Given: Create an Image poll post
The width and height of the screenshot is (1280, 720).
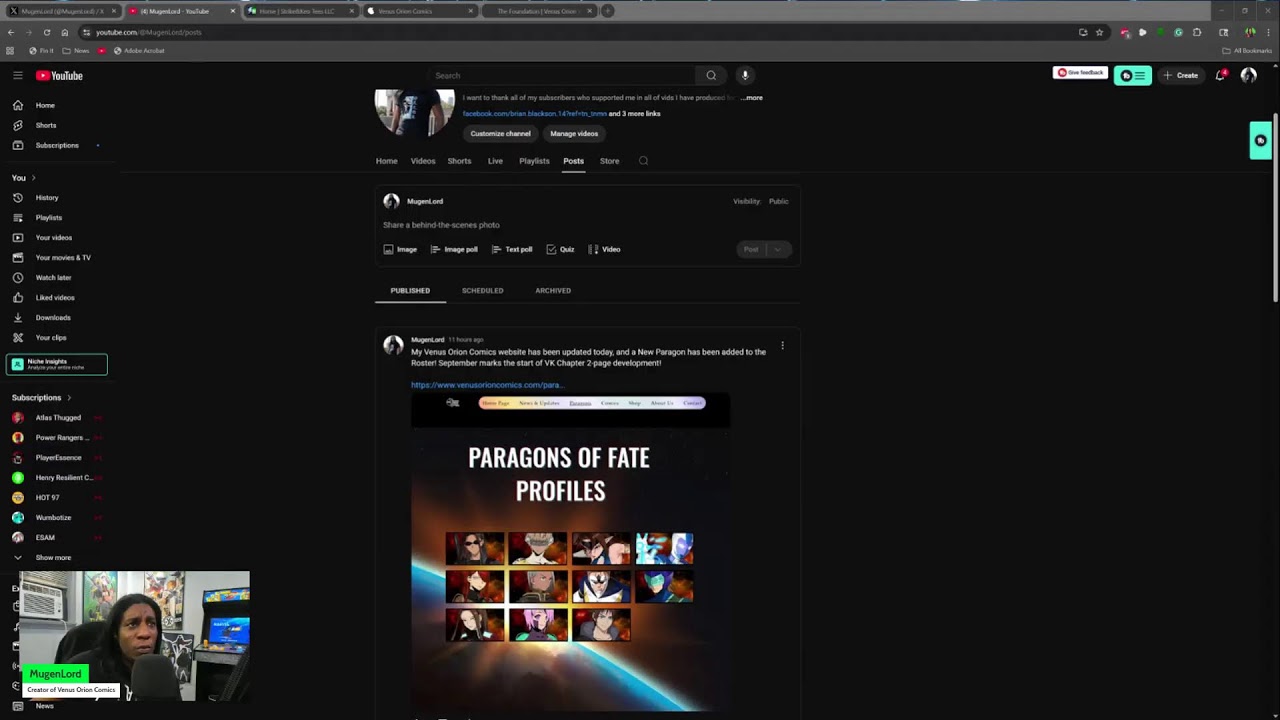Looking at the screenshot, I should (454, 249).
